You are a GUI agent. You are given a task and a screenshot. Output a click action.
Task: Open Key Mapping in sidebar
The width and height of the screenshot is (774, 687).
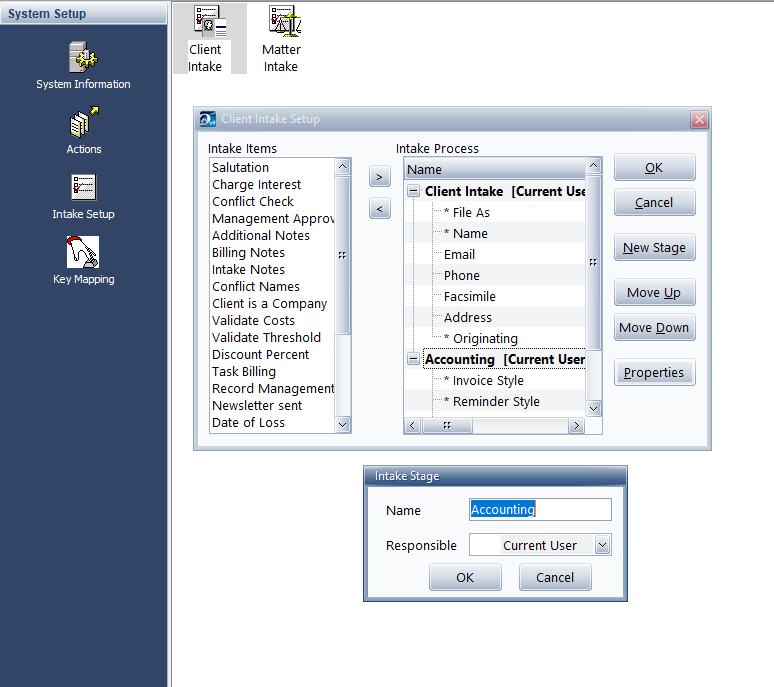(83, 261)
